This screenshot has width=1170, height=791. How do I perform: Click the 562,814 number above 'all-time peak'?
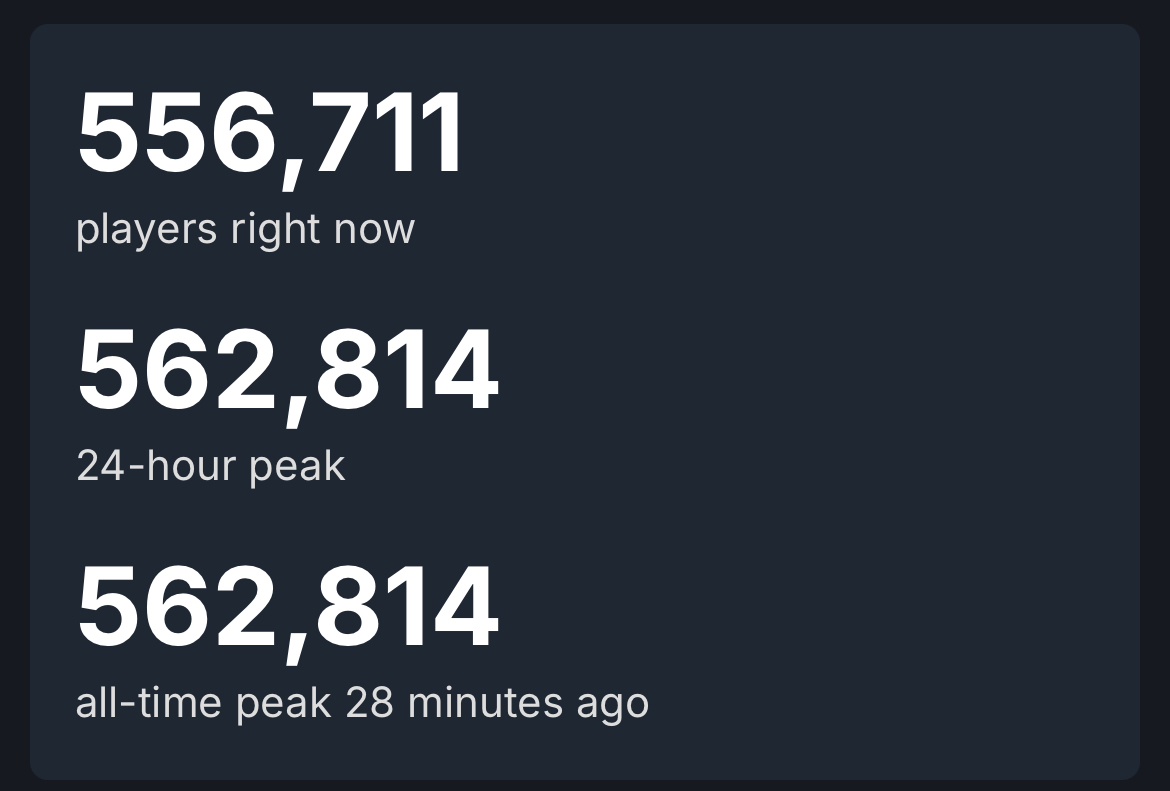pos(287,609)
